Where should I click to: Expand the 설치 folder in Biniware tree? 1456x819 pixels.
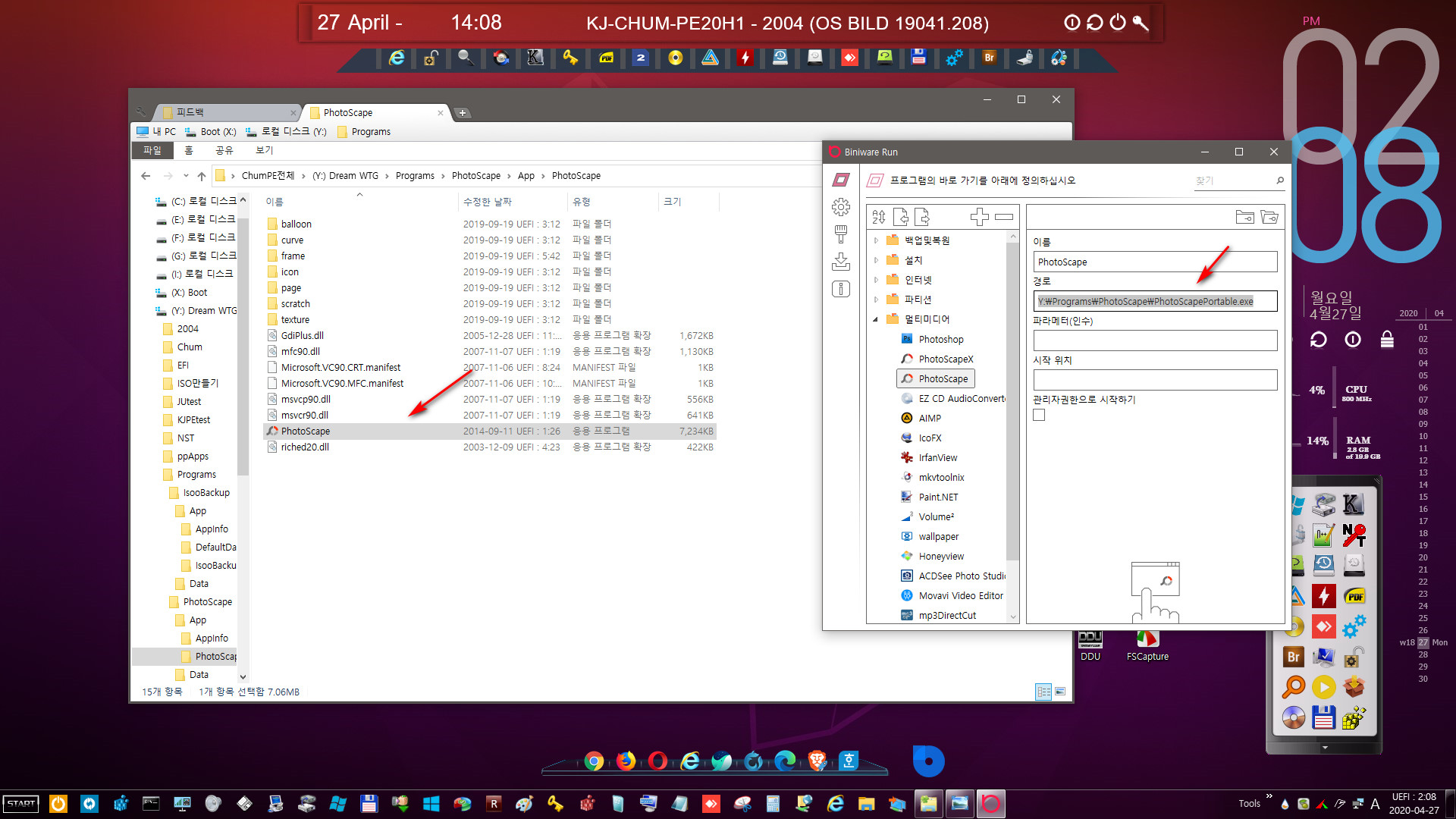pos(876,260)
